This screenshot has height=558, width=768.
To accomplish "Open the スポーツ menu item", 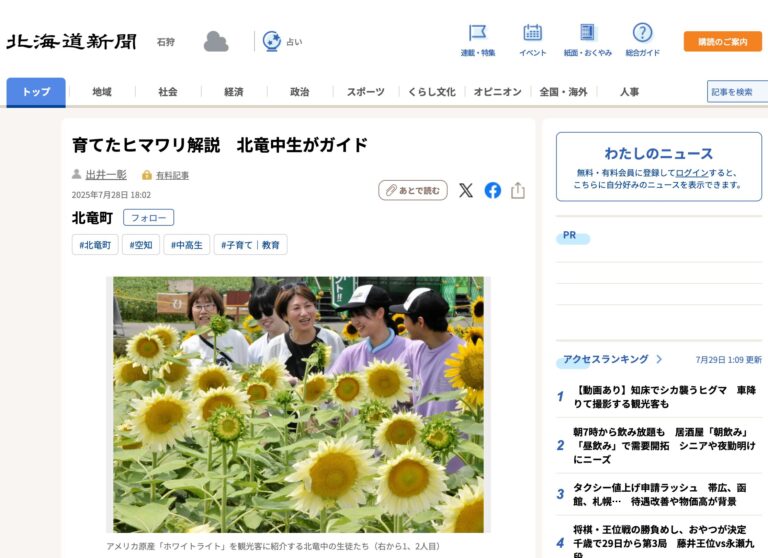I will (x=365, y=92).
